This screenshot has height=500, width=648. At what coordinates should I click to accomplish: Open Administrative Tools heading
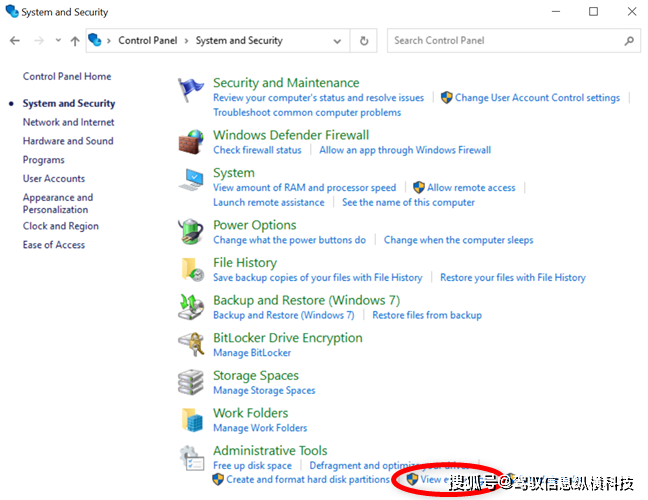(x=270, y=451)
